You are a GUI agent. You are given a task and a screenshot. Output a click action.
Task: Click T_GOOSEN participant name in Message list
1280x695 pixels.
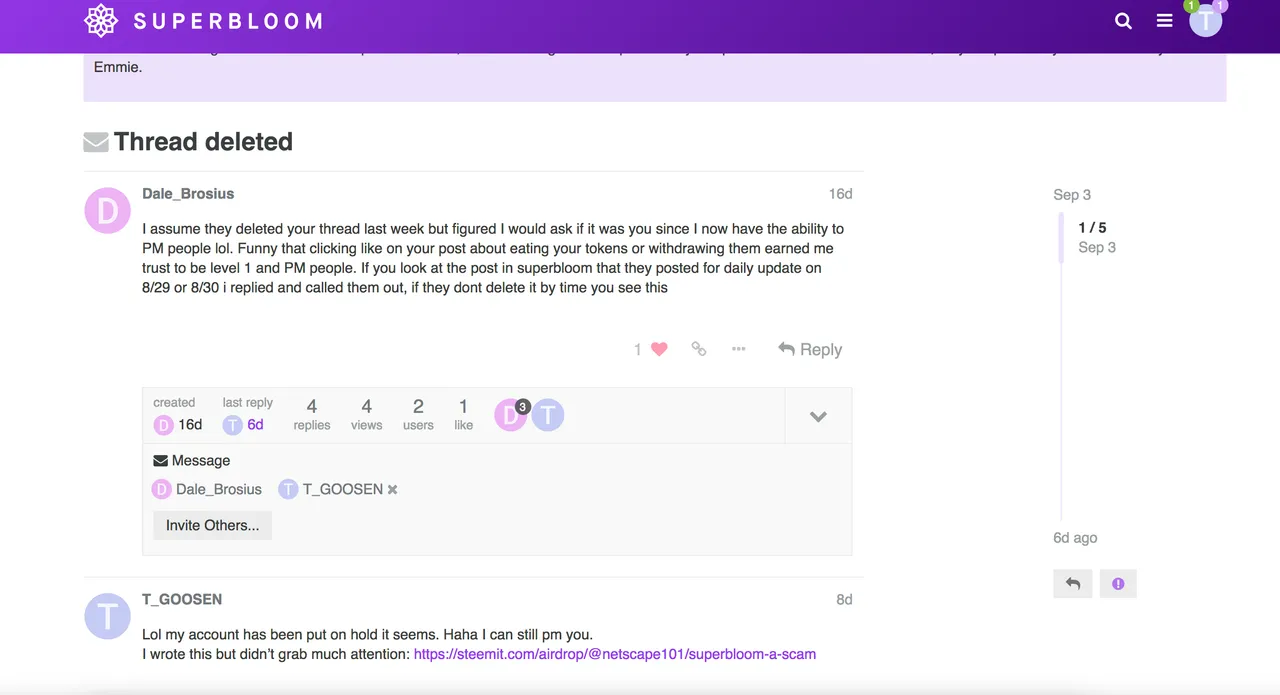[343, 489]
